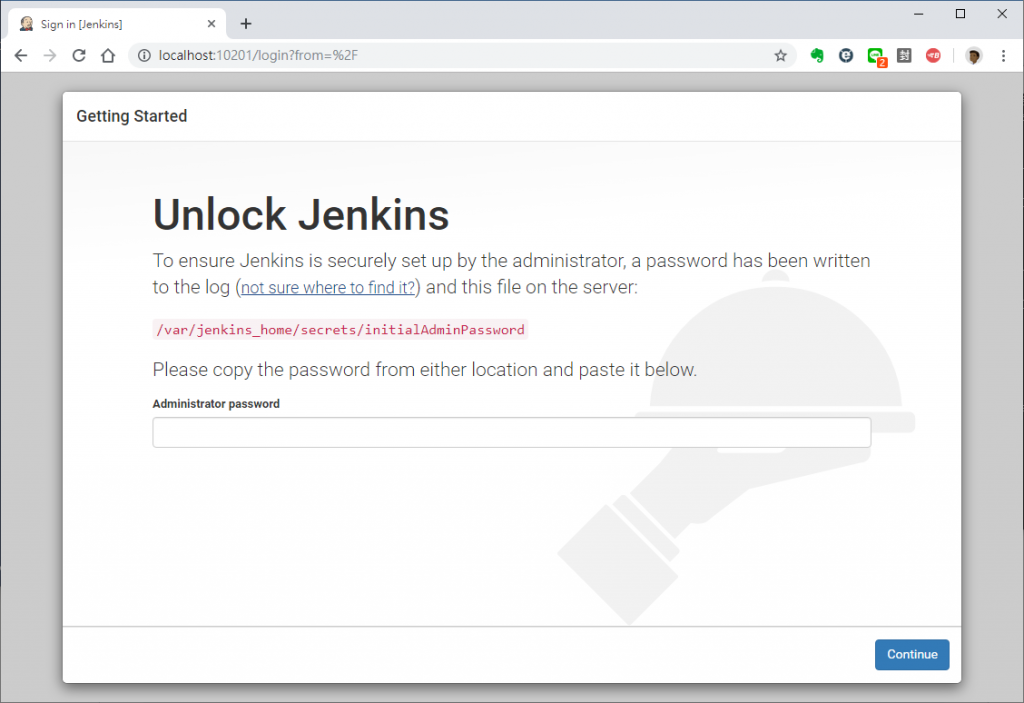Click the browser Forward arrow
Viewport: 1024px width, 703px height.
pyautogui.click(x=50, y=56)
